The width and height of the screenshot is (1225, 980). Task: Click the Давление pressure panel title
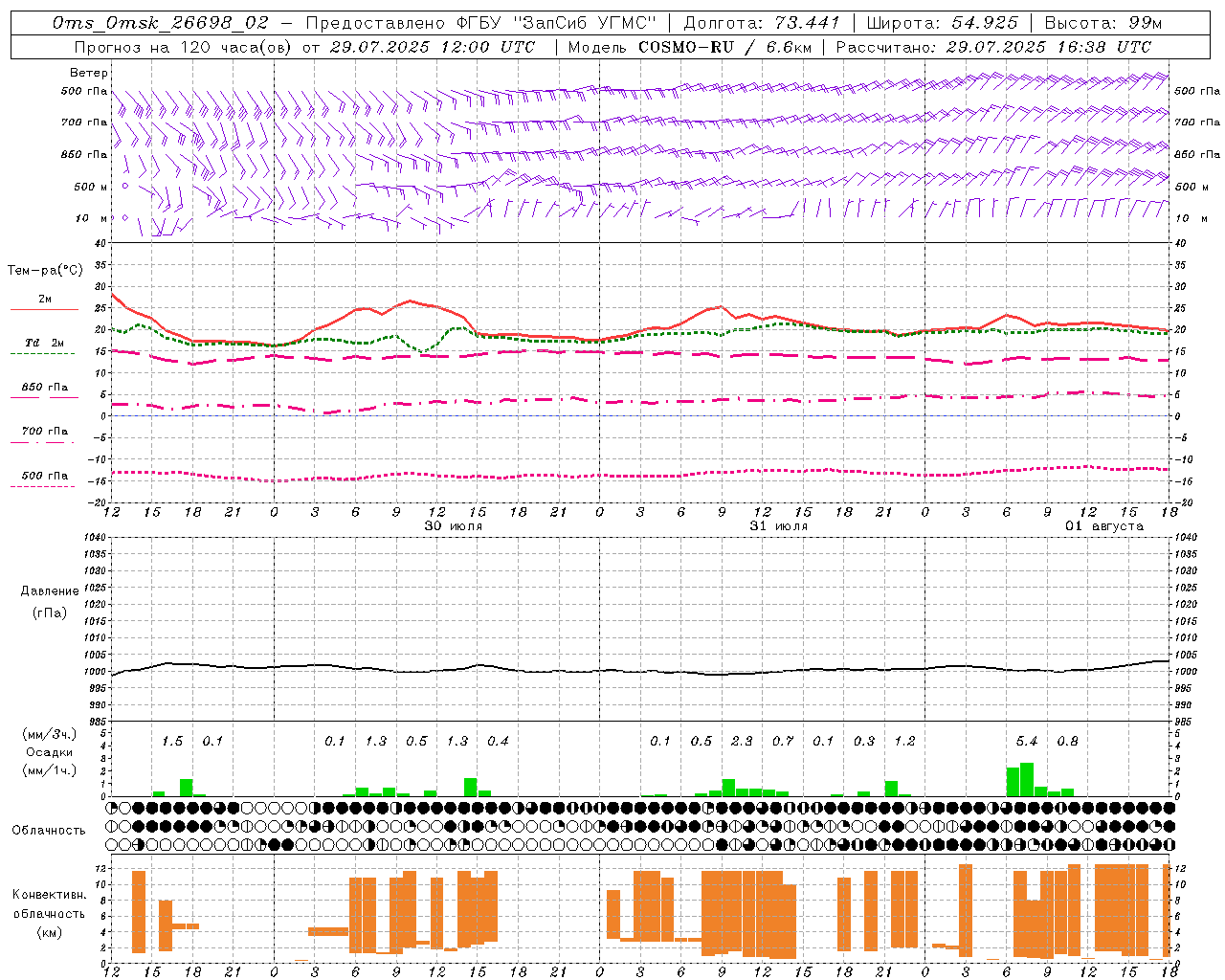(50, 590)
